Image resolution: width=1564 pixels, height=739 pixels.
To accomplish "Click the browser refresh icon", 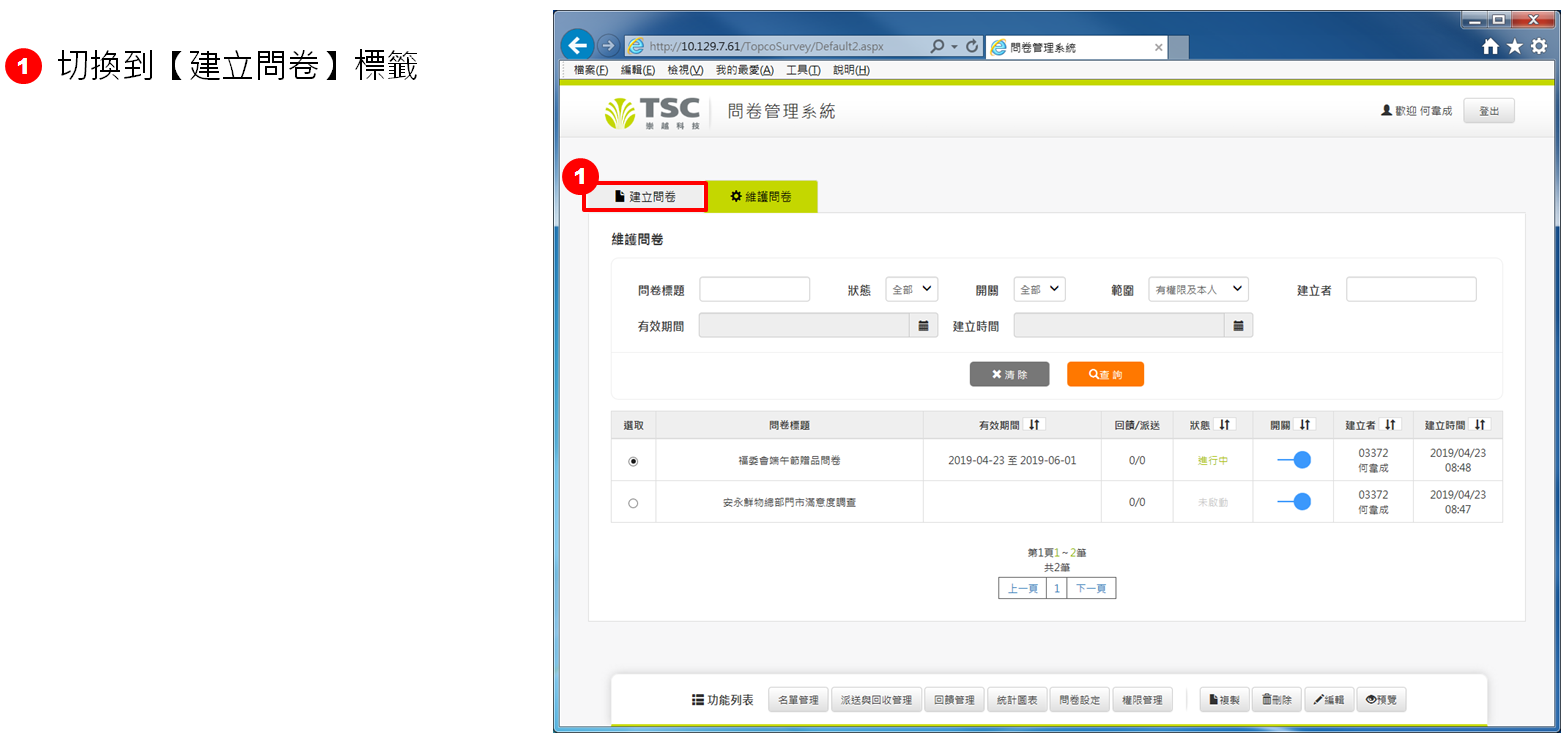I will tap(971, 47).
